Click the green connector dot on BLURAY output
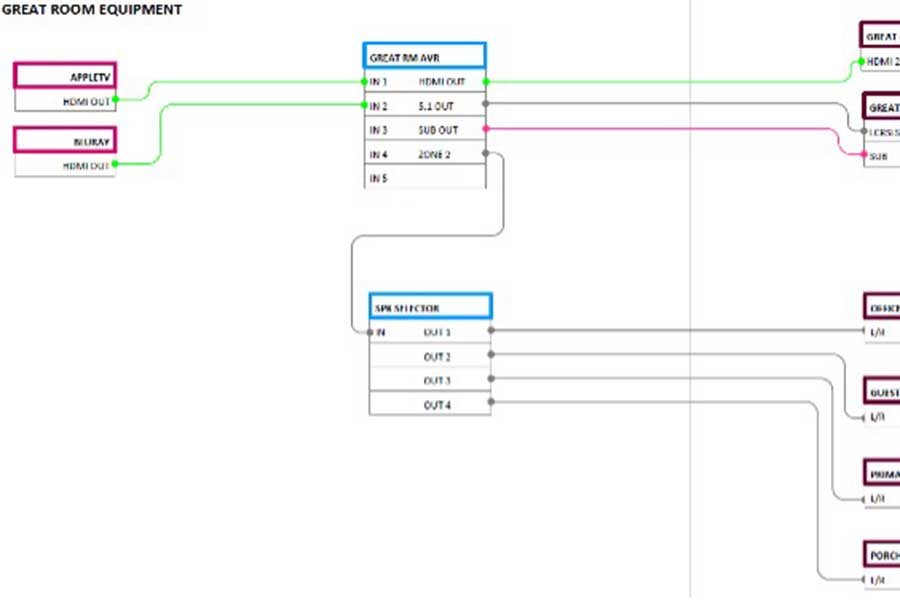Screen dimensions: 900x600 coord(115,164)
